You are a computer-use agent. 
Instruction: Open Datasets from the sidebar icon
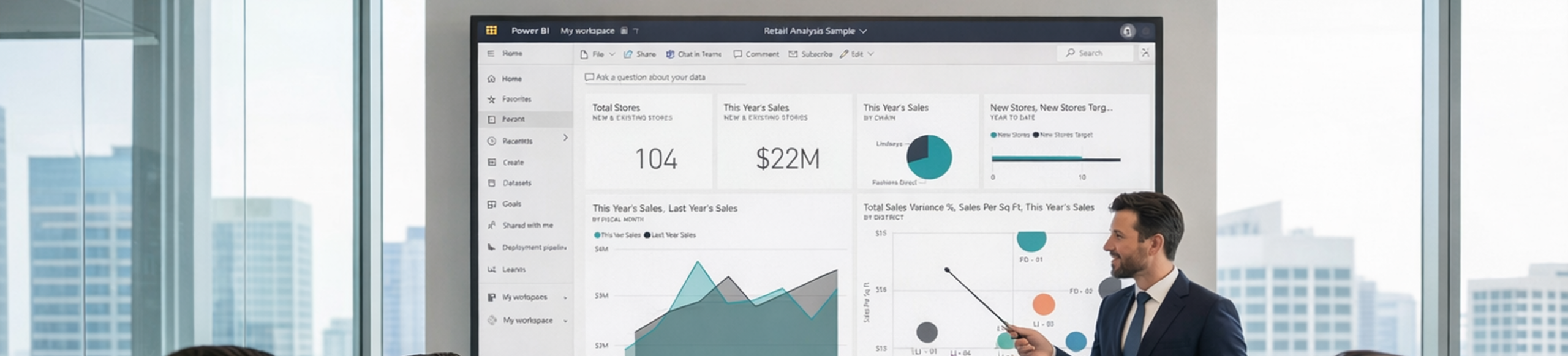pyautogui.click(x=491, y=183)
